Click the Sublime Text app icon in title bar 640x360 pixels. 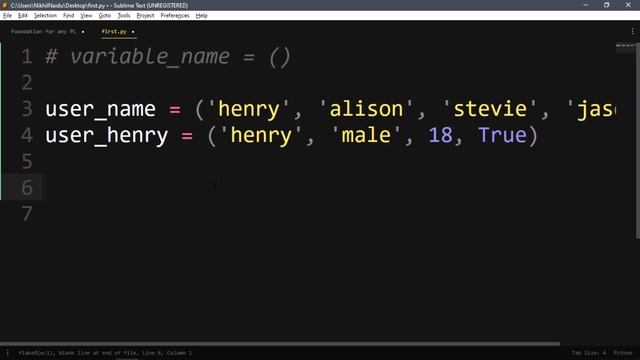[5, 5]
